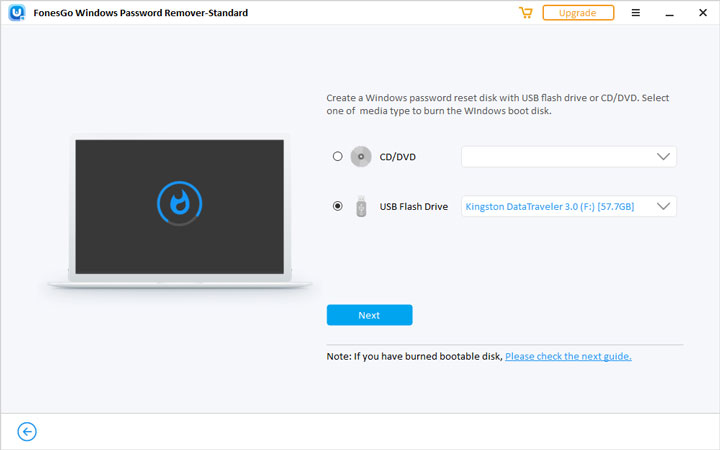The image size is (720, 450).
Task: Close the FonesGo window
Action: (703, 13)
